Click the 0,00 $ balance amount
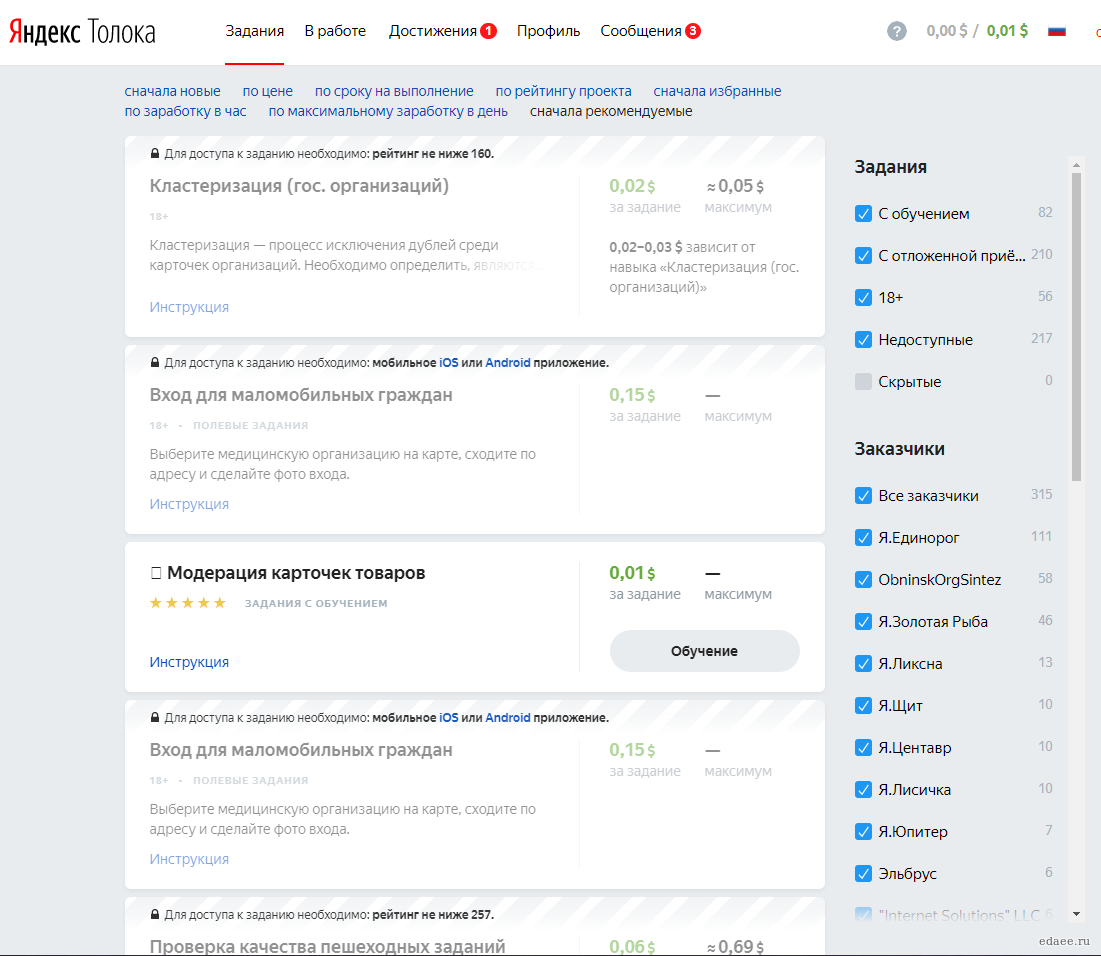 [x=947, y=31]
